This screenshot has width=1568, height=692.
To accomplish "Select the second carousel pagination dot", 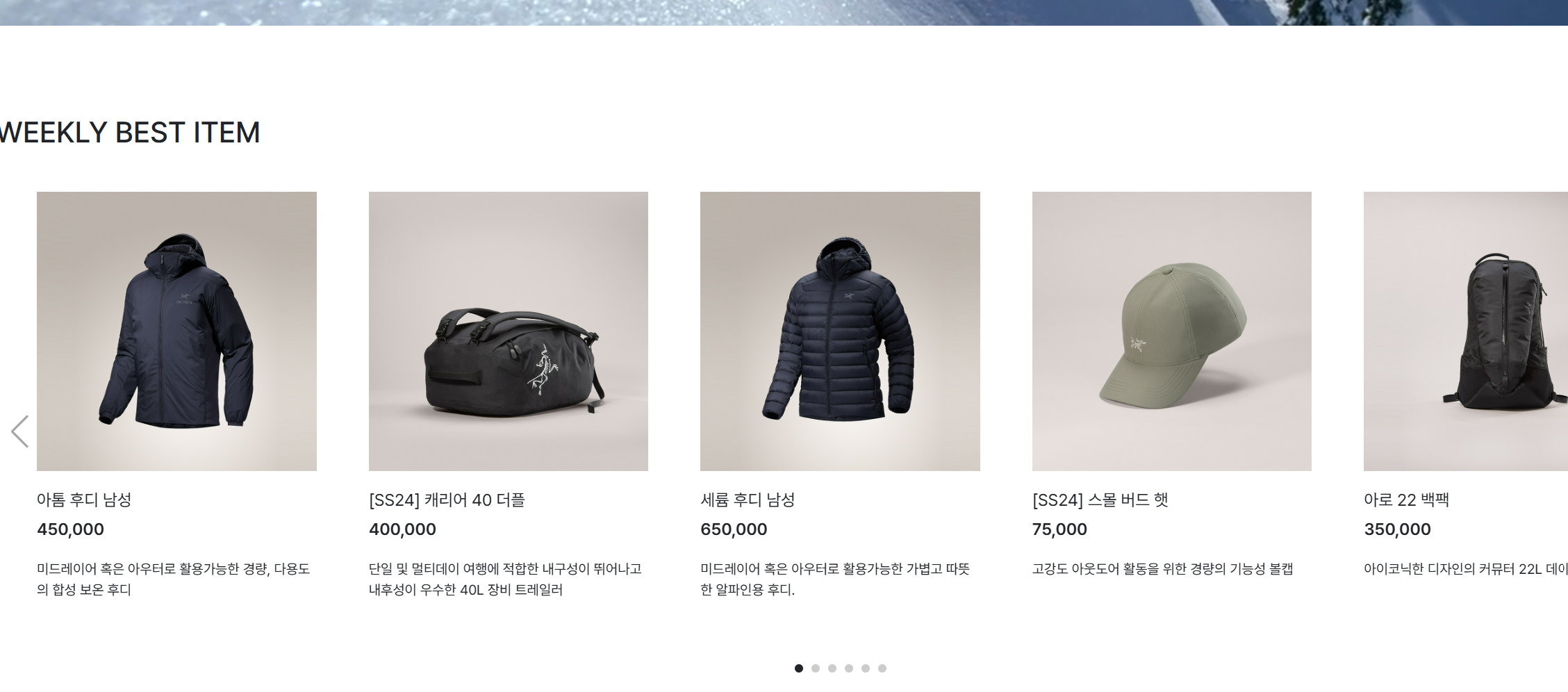I will (816, 668).
